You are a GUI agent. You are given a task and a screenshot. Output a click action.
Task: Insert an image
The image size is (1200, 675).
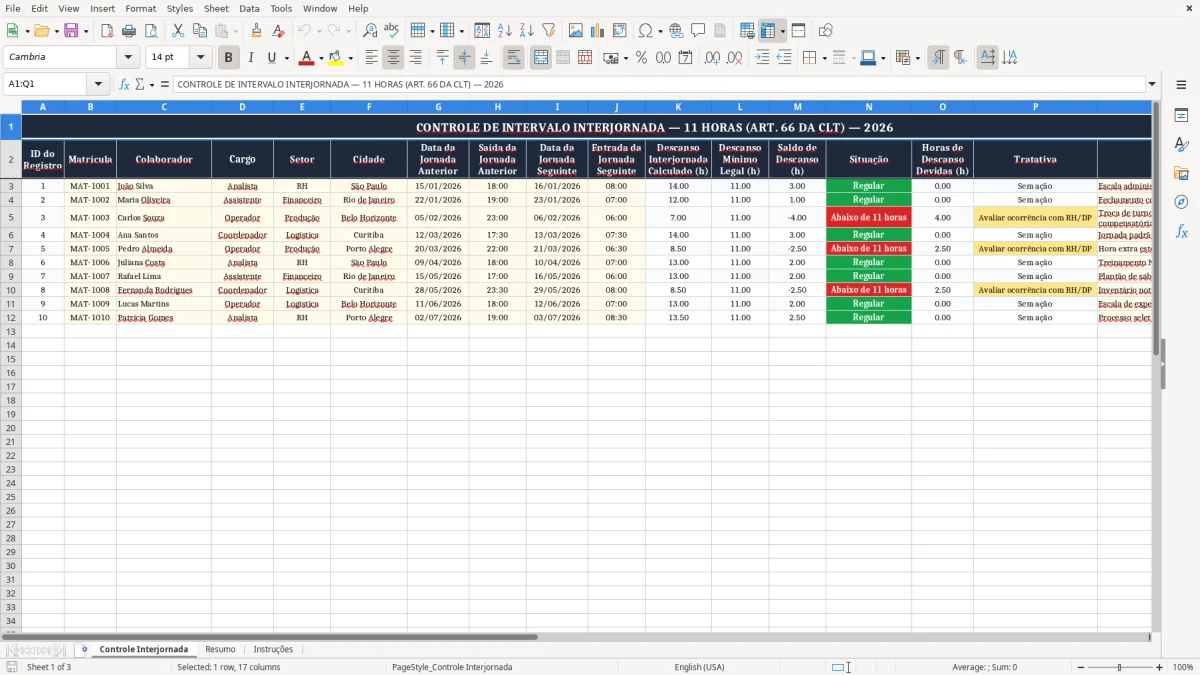(576, 31)
